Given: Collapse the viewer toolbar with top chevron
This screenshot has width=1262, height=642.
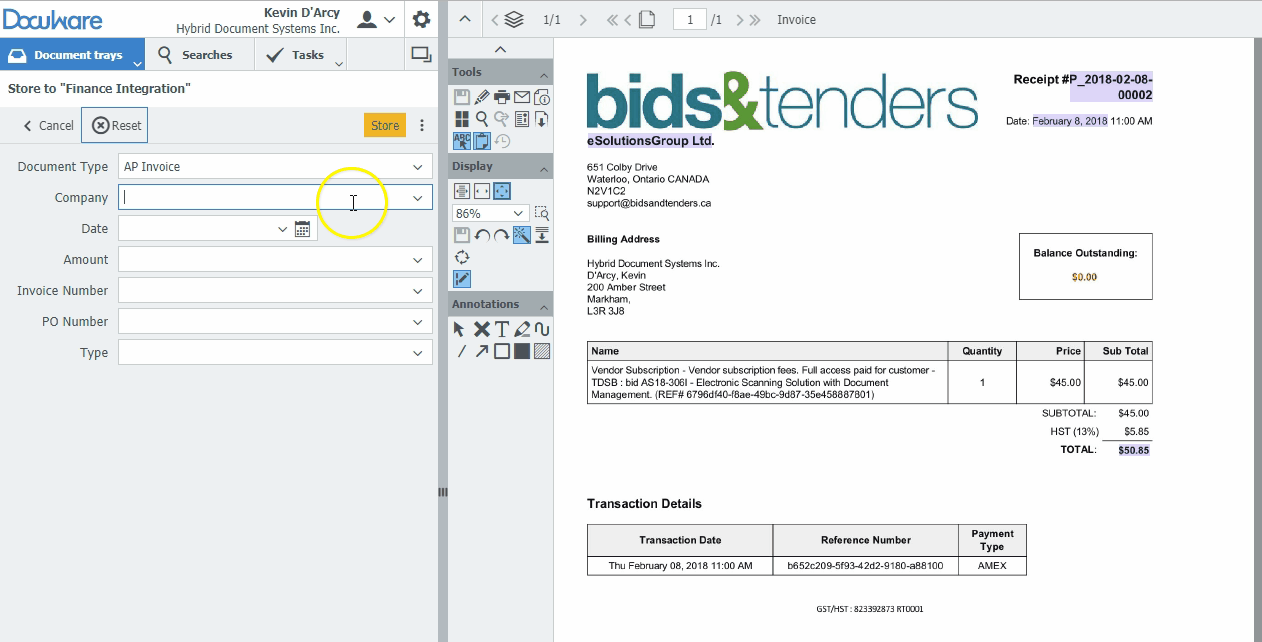Looking at the screenshot, I should tap(465, 19).
